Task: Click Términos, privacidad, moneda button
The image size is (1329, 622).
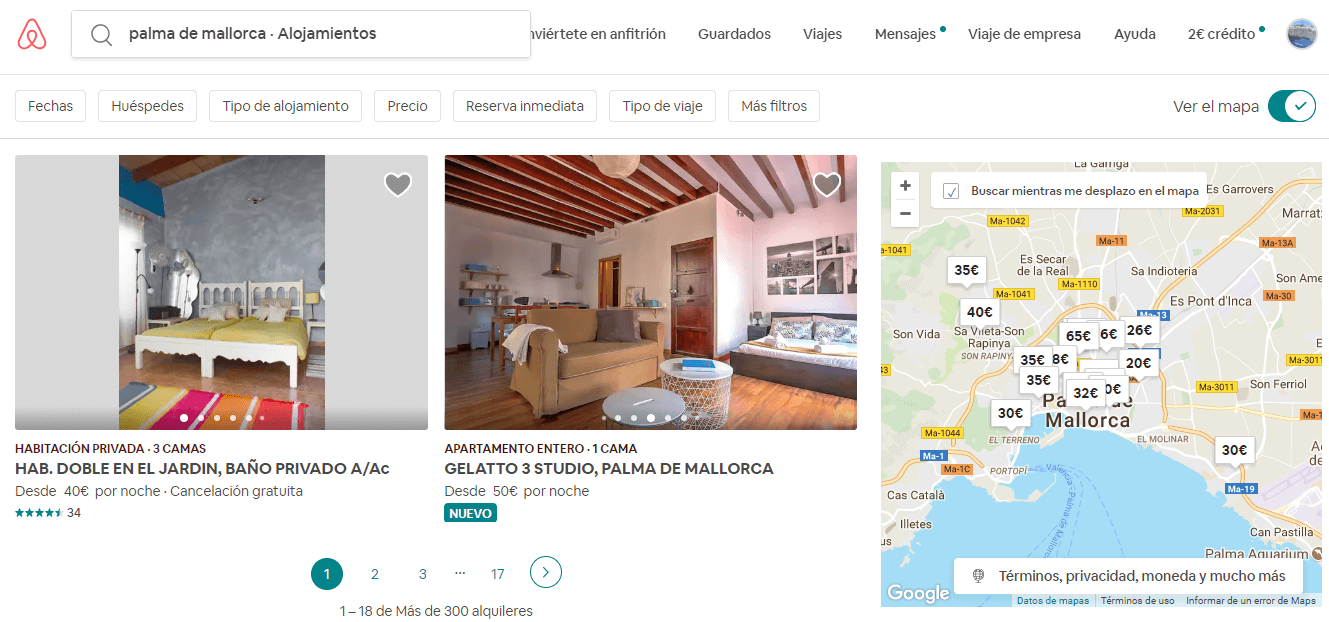Action: point(1128,576)
